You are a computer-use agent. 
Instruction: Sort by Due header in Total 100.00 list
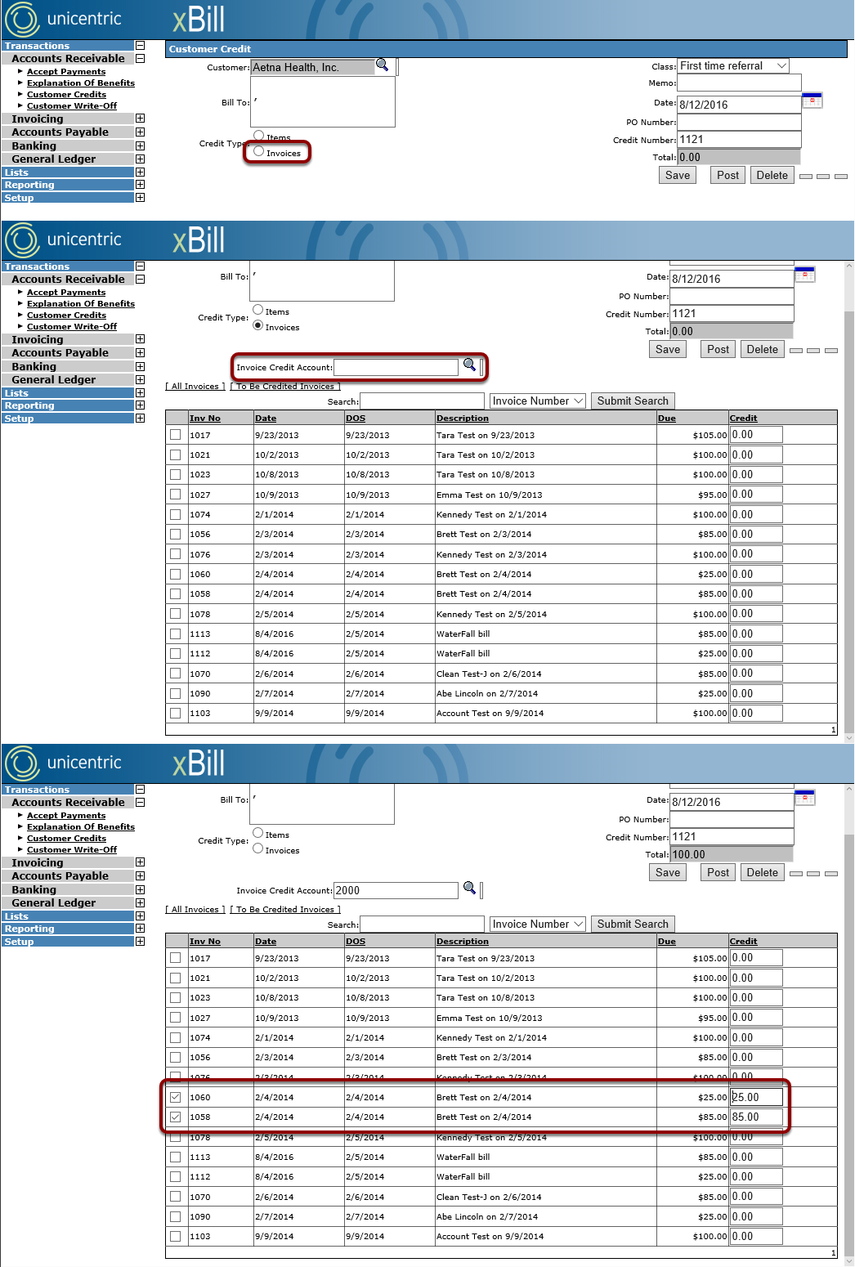coord(666,941)
